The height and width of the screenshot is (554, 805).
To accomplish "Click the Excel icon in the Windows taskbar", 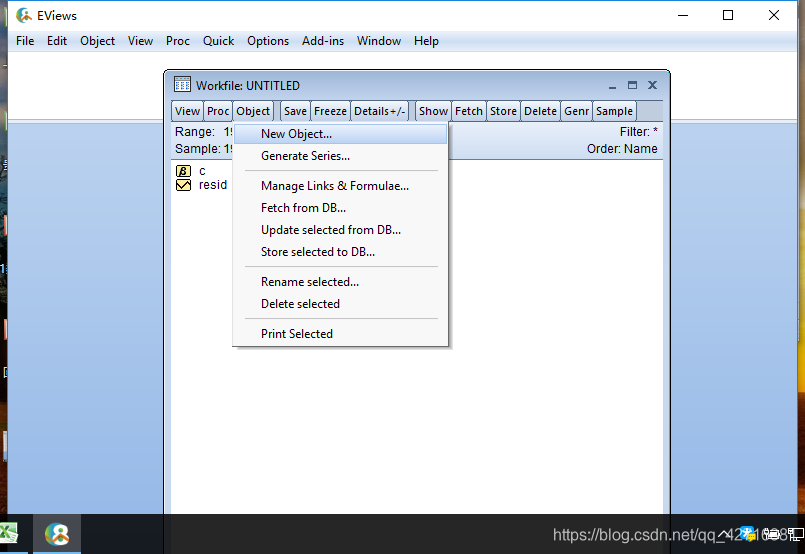I will tap(9, 534).
